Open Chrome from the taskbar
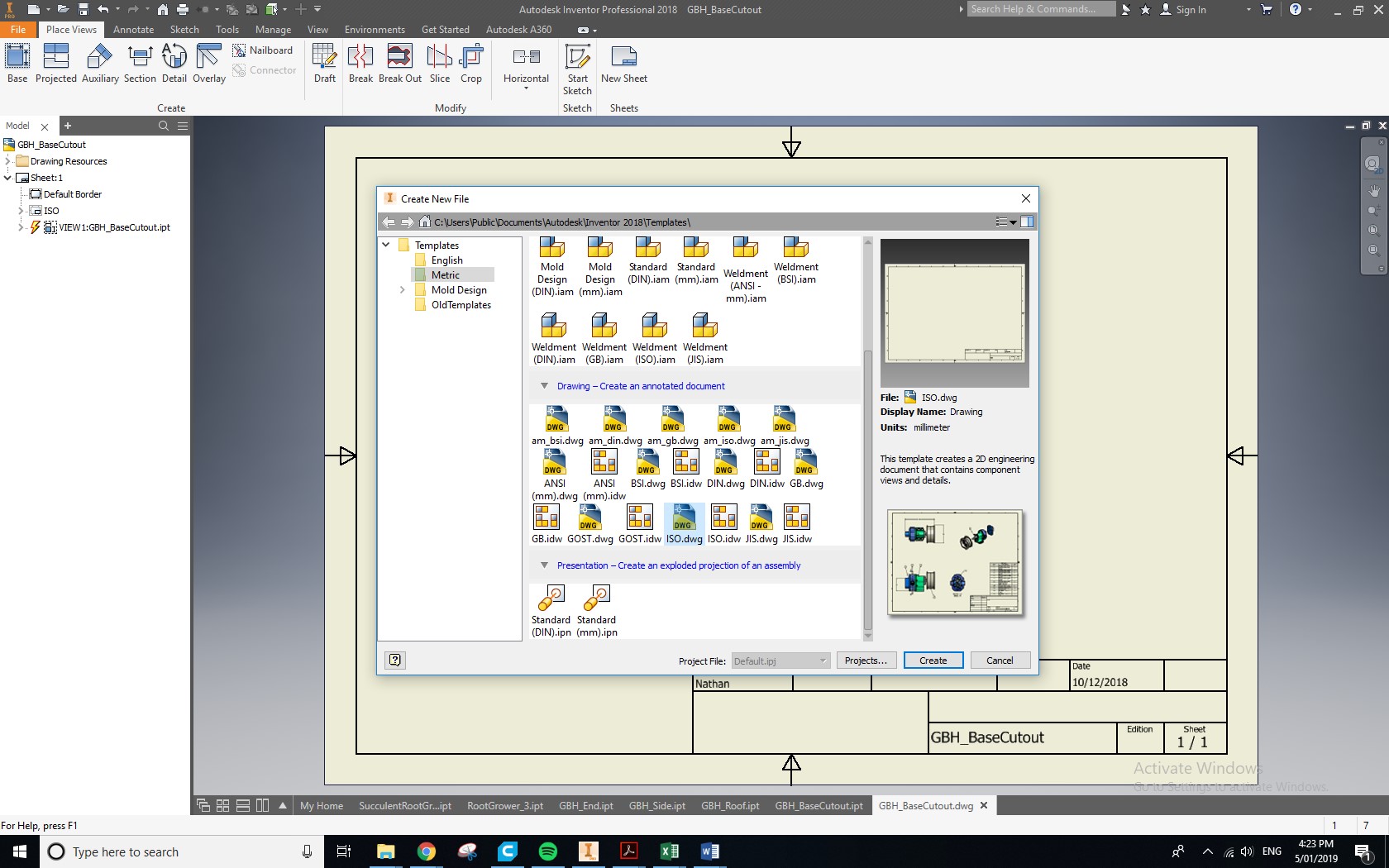 pyautogui.click(x=427, y=851)
